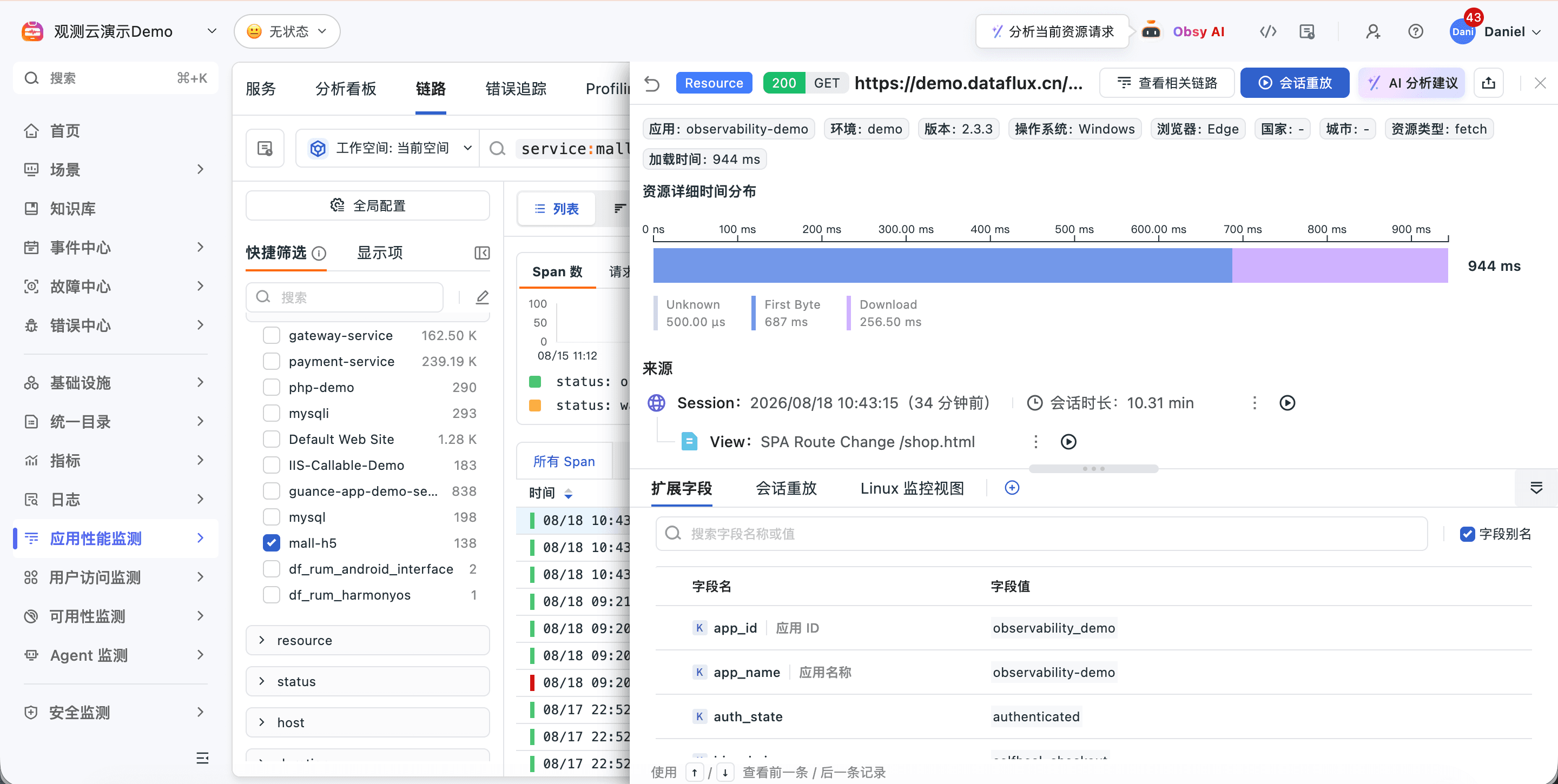The width and height of the screenshot is (1558, 784).
Task: Click the bar view icon next to 列表
Action: click(x=620, y=209)
